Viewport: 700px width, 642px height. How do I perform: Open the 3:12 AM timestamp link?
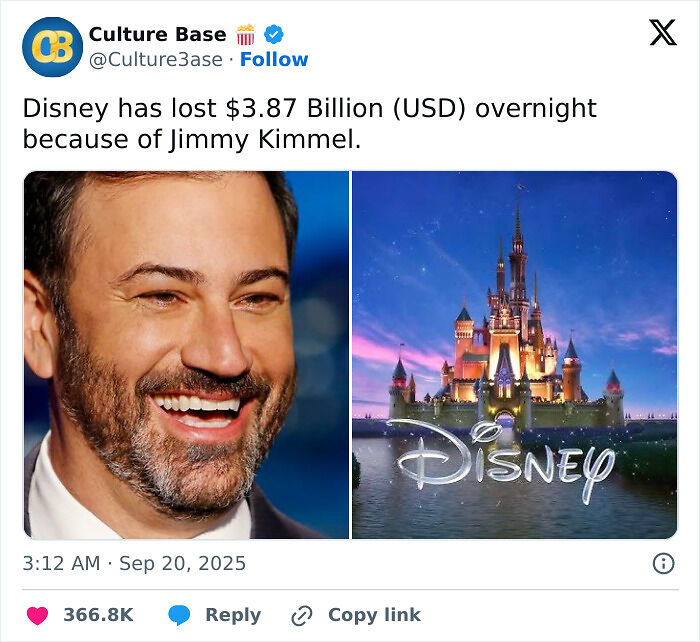click(61, 563)
